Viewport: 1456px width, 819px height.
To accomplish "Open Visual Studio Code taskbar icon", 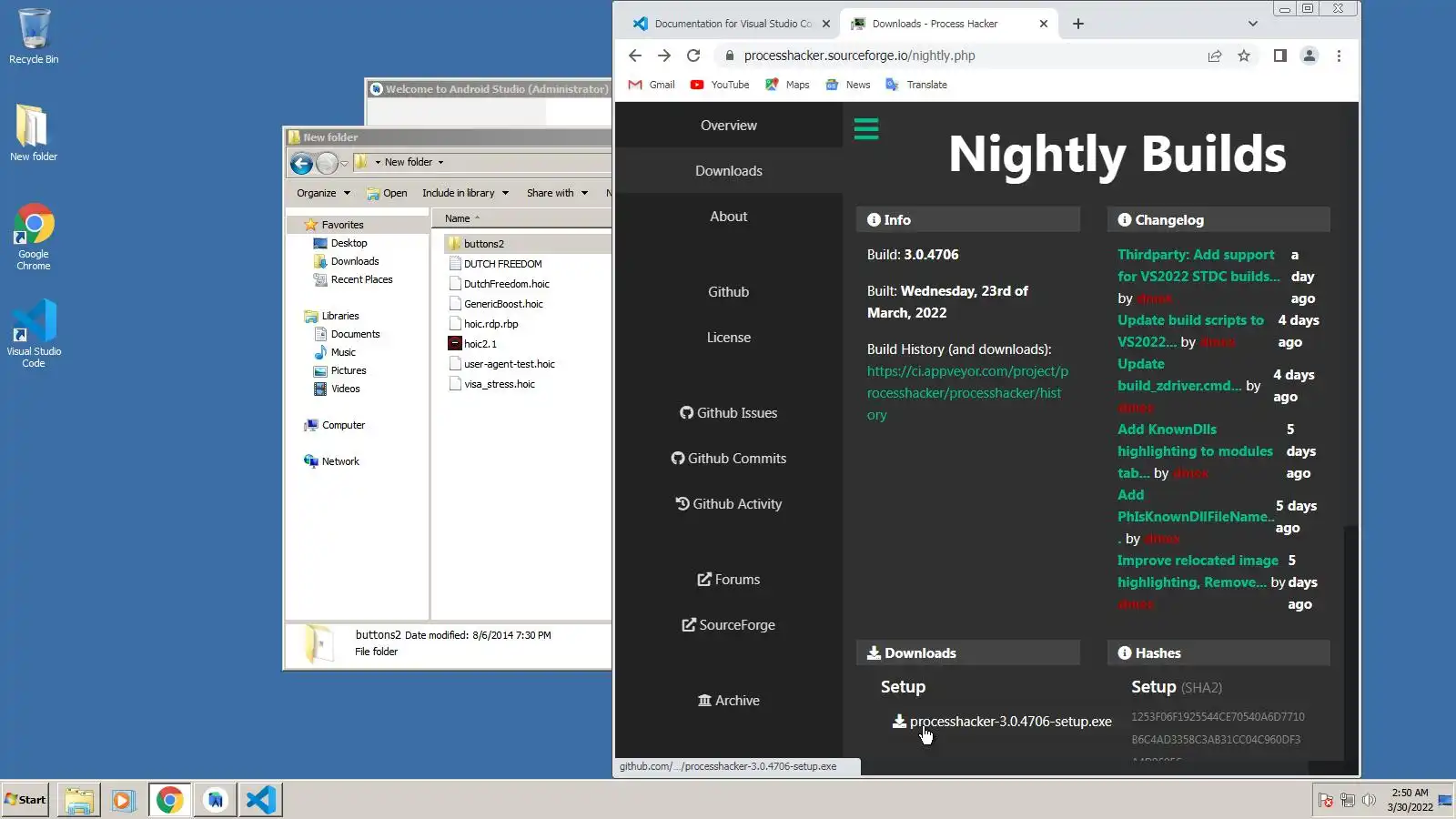I will point(260,800).
